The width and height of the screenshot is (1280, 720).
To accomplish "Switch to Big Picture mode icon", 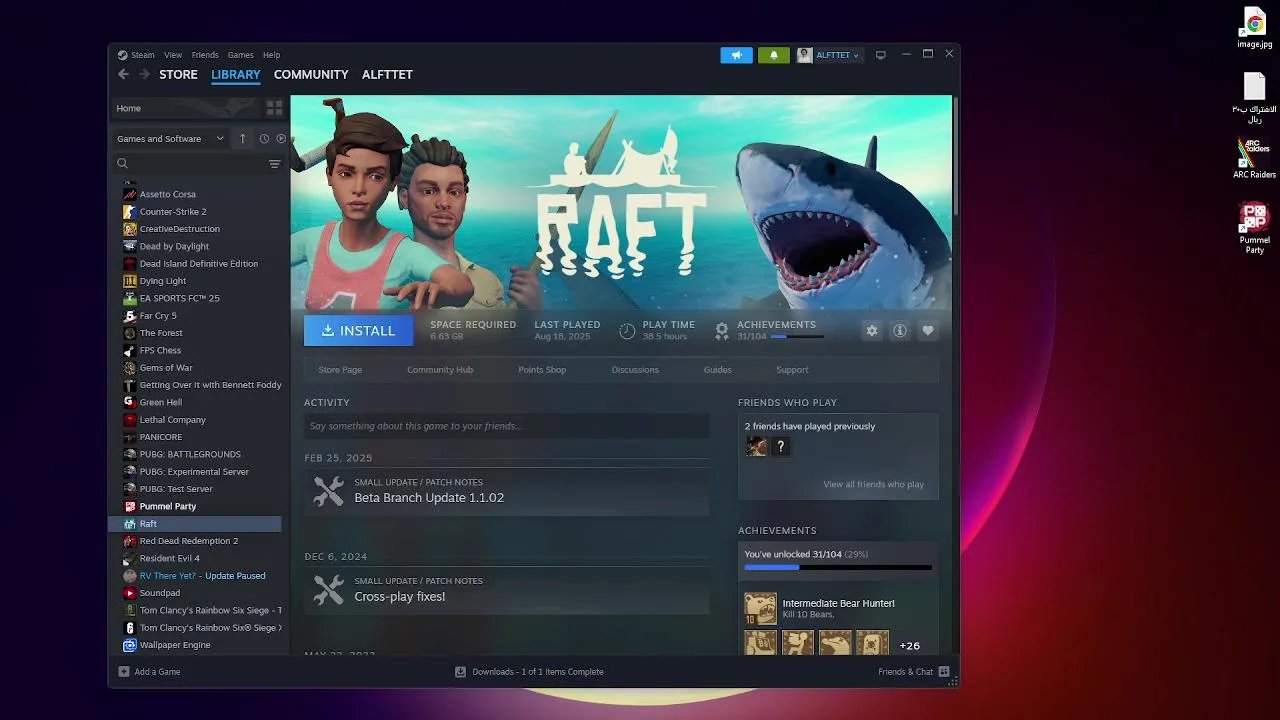I will 881,55.
